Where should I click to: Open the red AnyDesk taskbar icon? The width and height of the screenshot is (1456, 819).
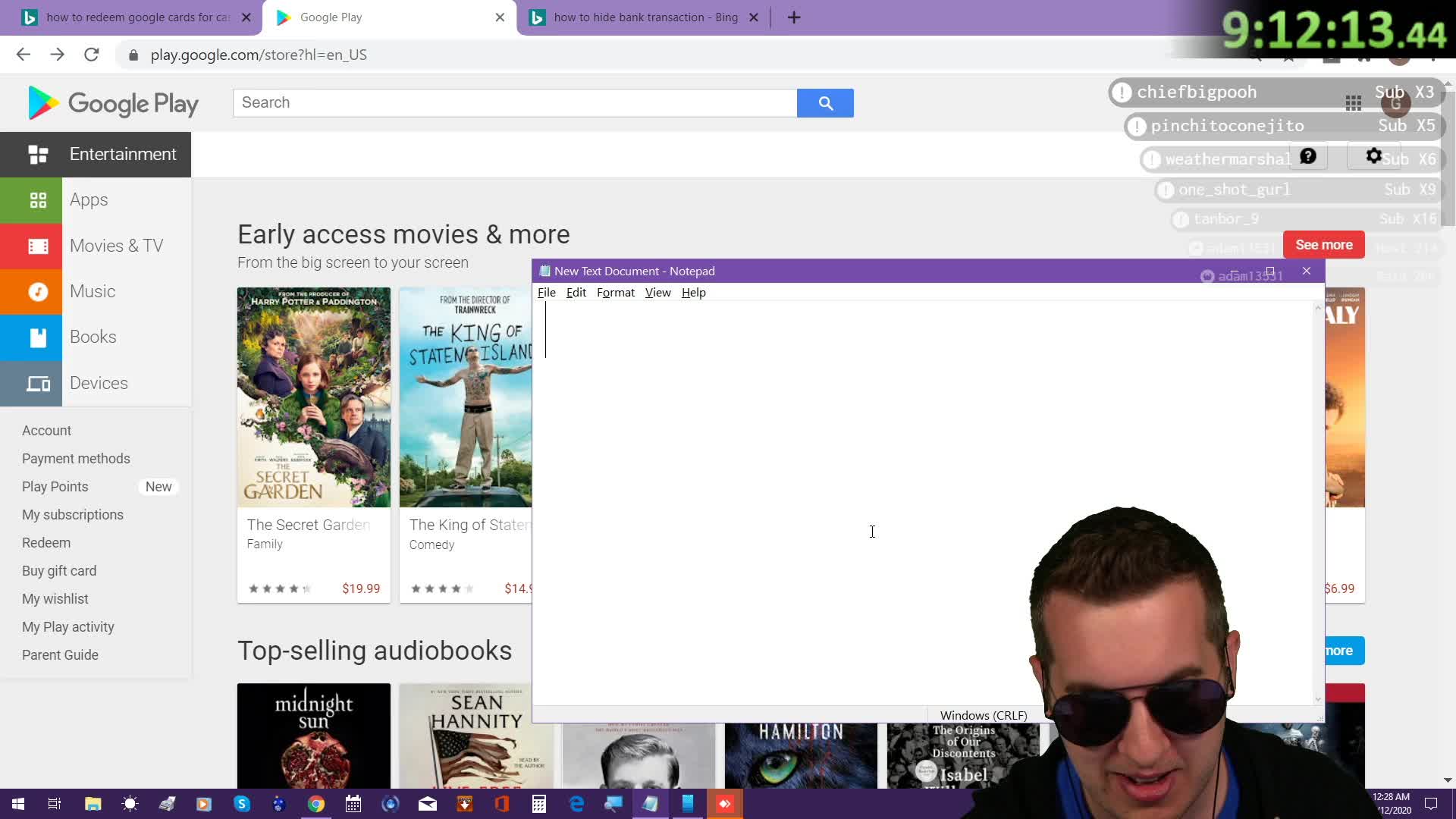[725, 804]
